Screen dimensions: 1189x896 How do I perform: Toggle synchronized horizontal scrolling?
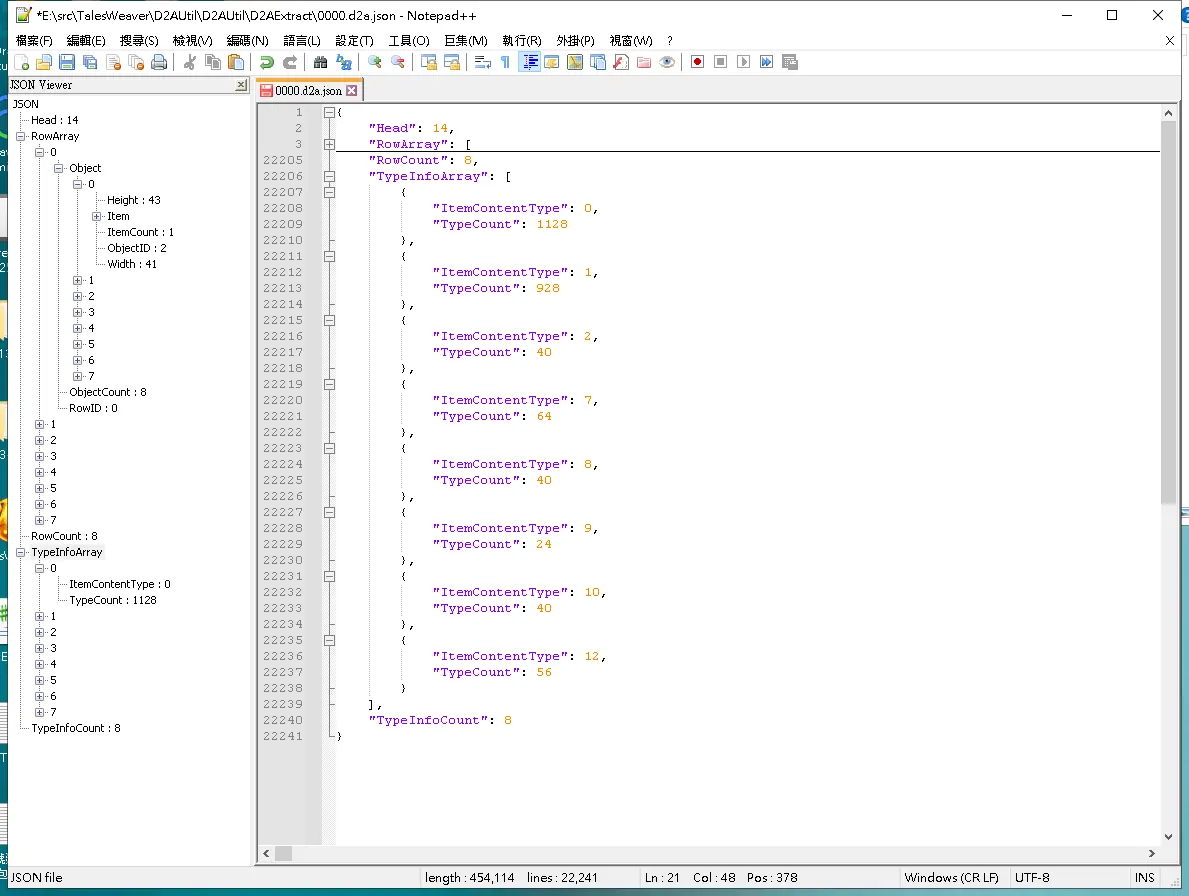pos(451,62)
